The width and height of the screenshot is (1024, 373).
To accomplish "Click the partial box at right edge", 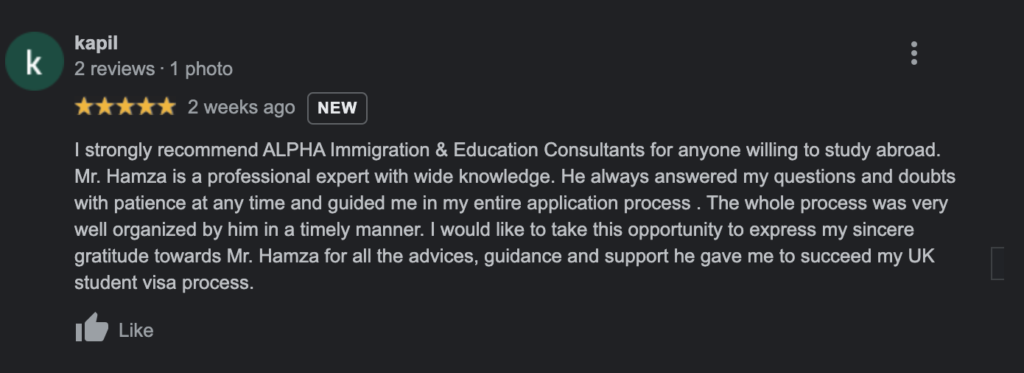I will tap(997, 263).
